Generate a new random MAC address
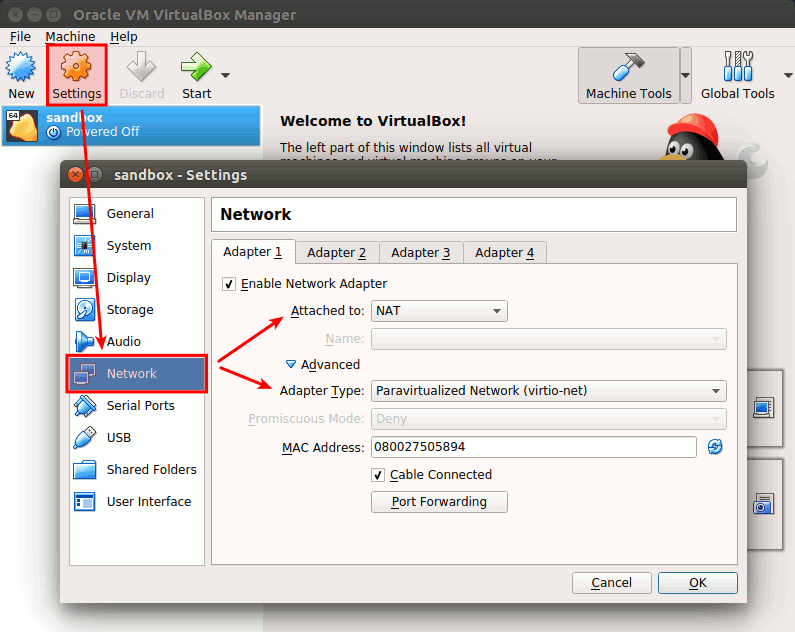This screenshot has width=795, height=632. pyautogui.click(x=715, y=447)
